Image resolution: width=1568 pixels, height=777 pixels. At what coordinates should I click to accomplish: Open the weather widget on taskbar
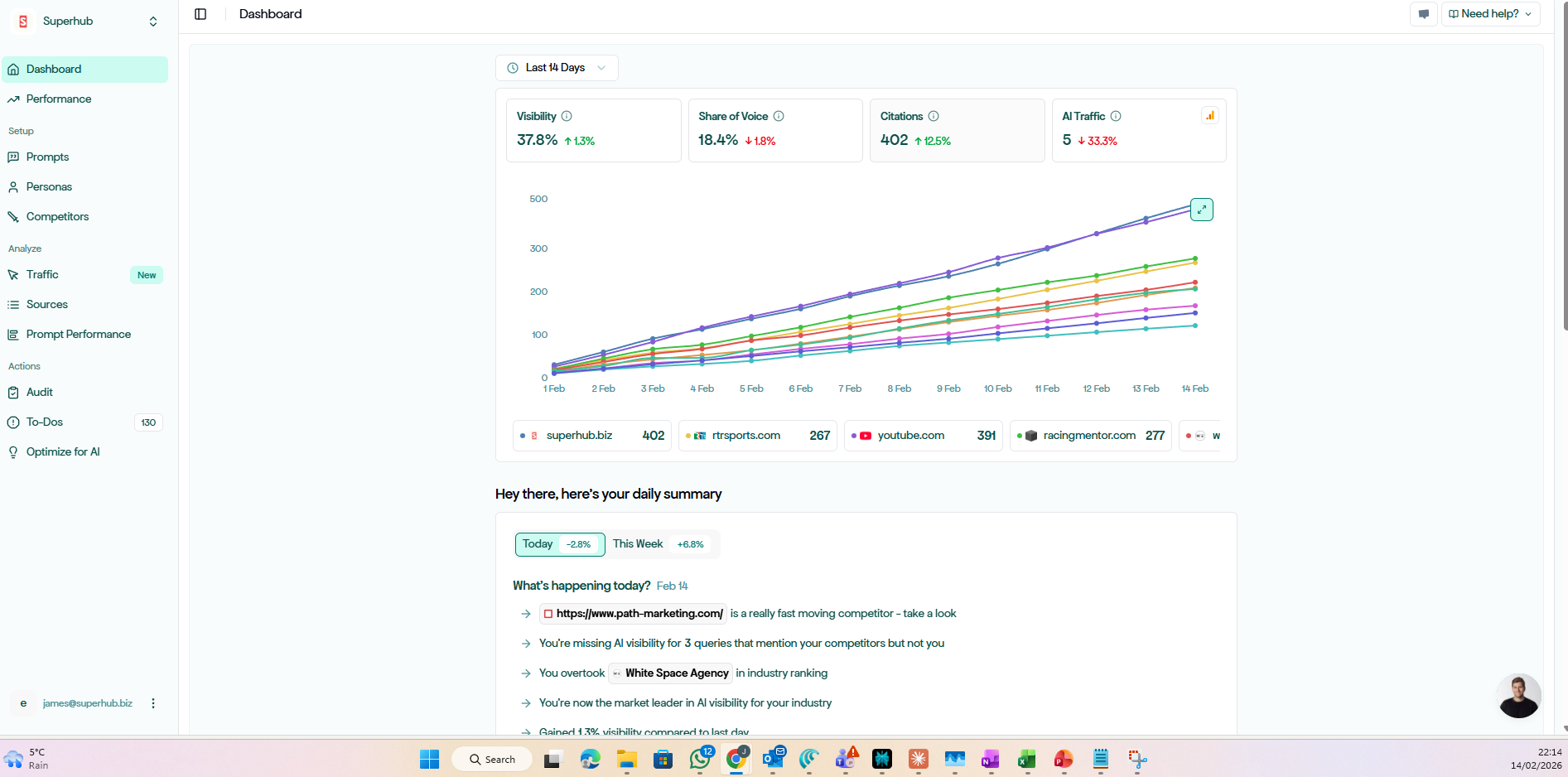click(27, 759)
